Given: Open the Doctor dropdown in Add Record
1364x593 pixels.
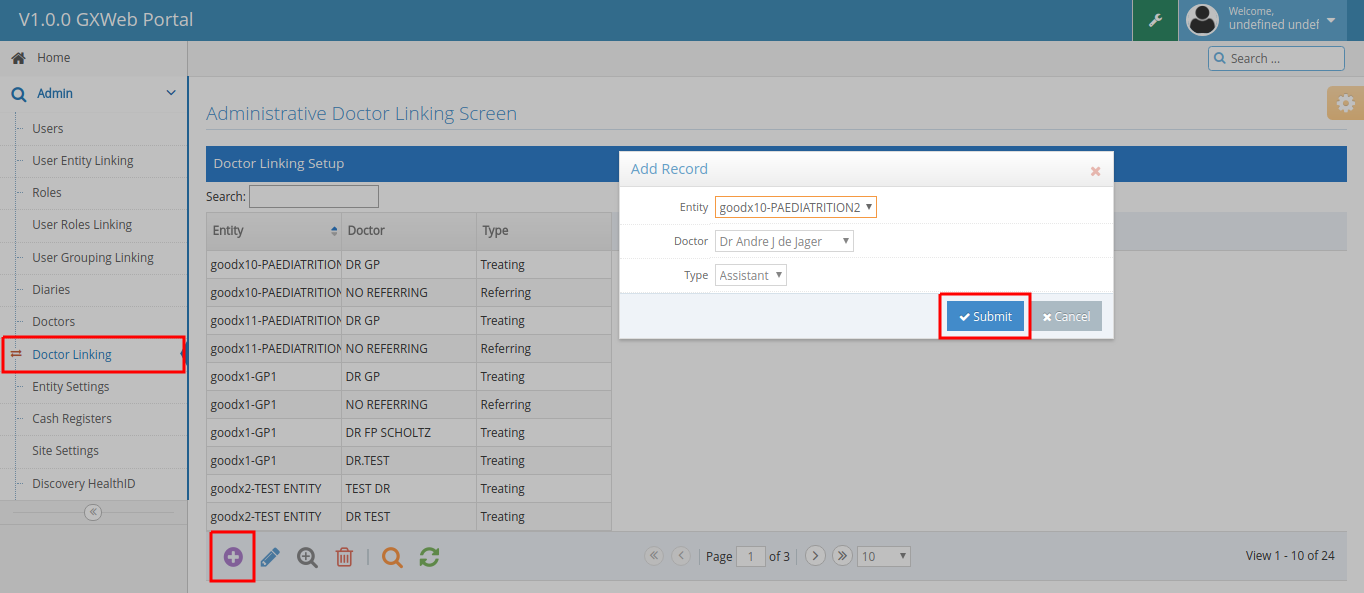Looking at the screenshot, I should coord(785,241).
